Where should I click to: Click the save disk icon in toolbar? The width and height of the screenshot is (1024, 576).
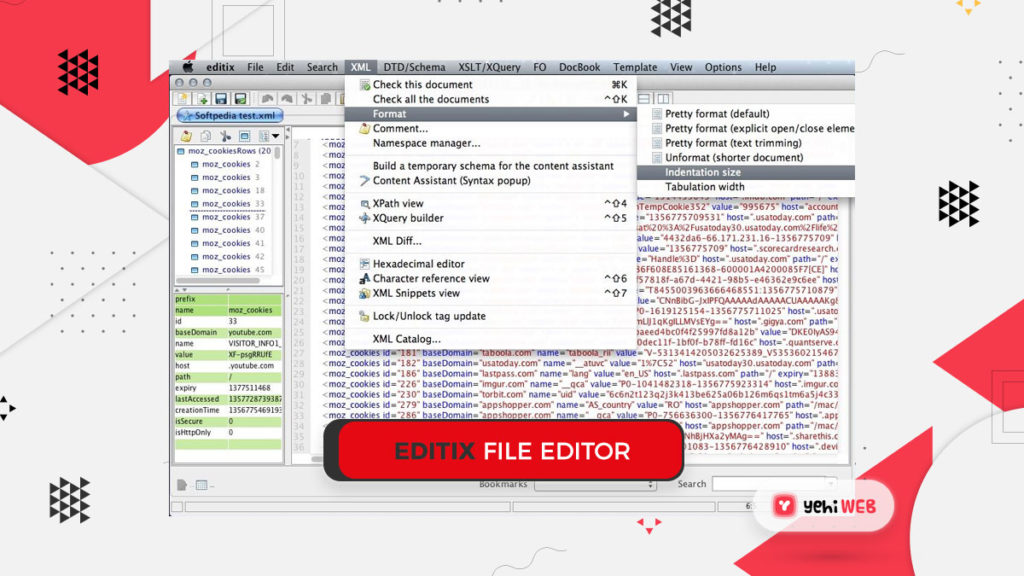[221, 99]
